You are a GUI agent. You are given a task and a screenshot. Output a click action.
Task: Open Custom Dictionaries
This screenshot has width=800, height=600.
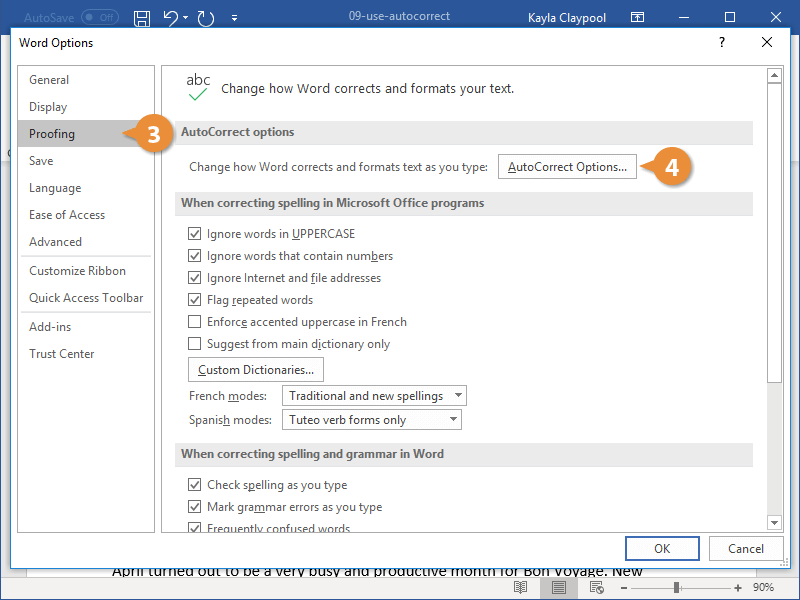(x=255, y=369)
